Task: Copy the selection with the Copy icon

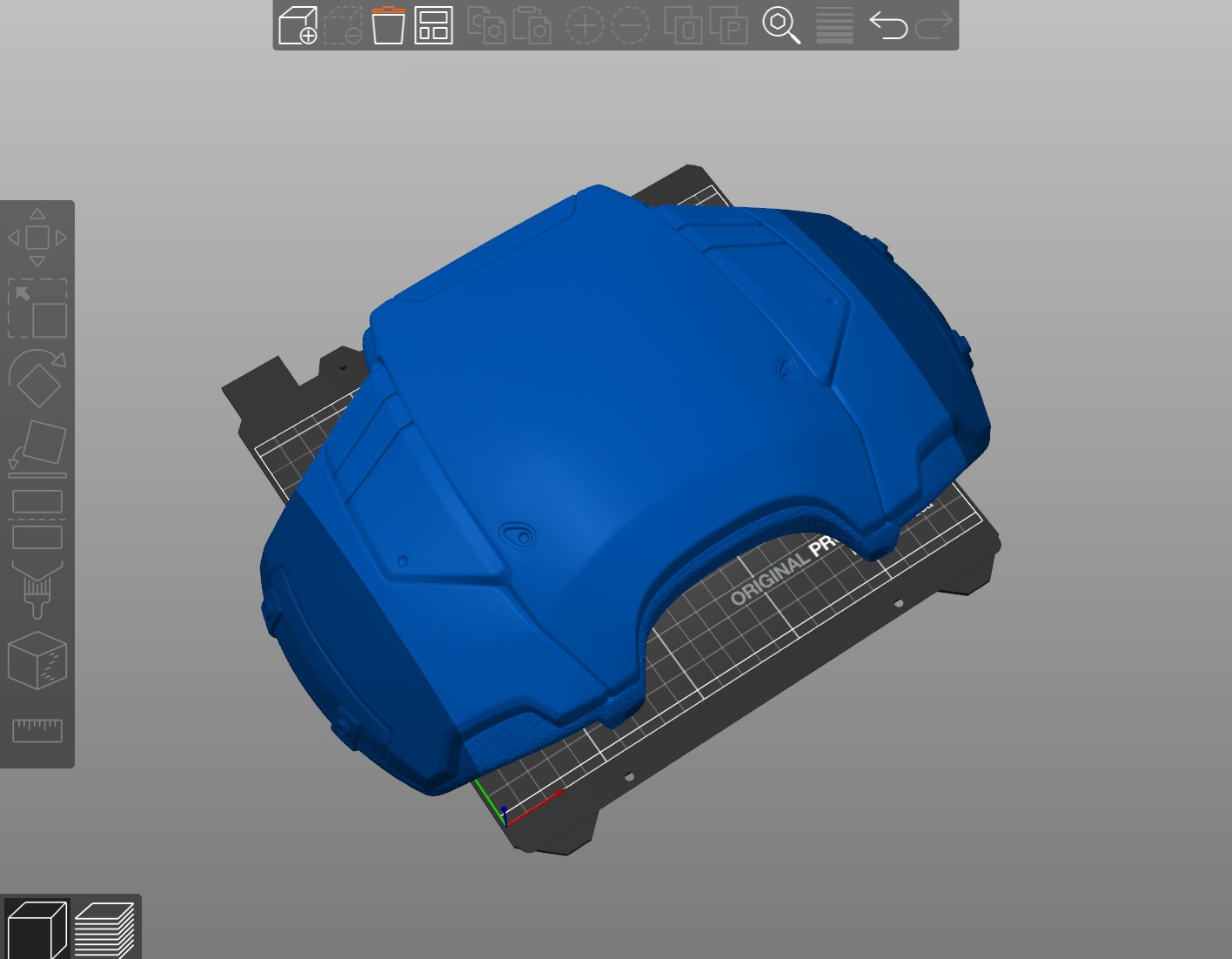Action: 486,25
